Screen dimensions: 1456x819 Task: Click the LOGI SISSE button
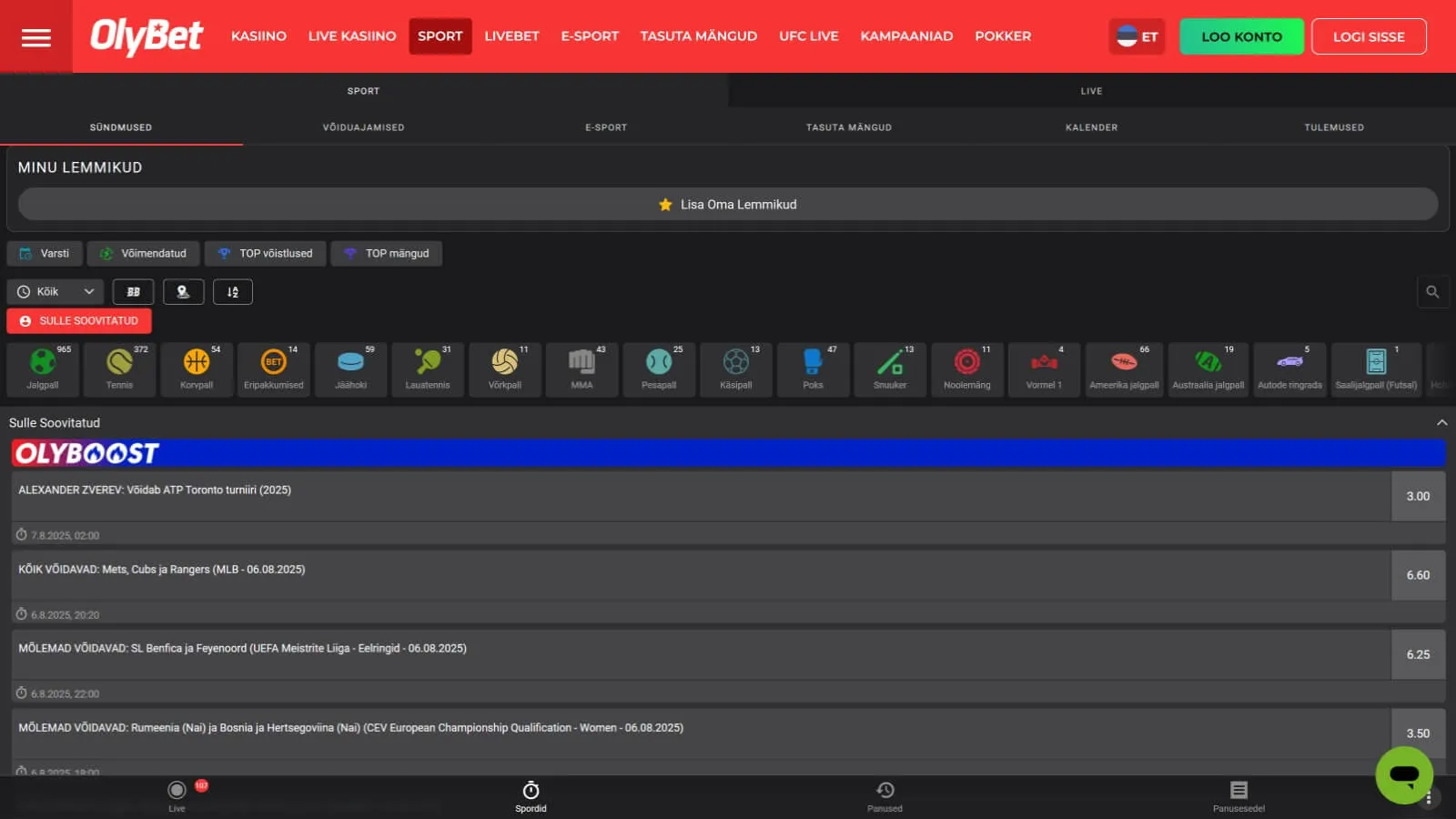point(1369,36)
